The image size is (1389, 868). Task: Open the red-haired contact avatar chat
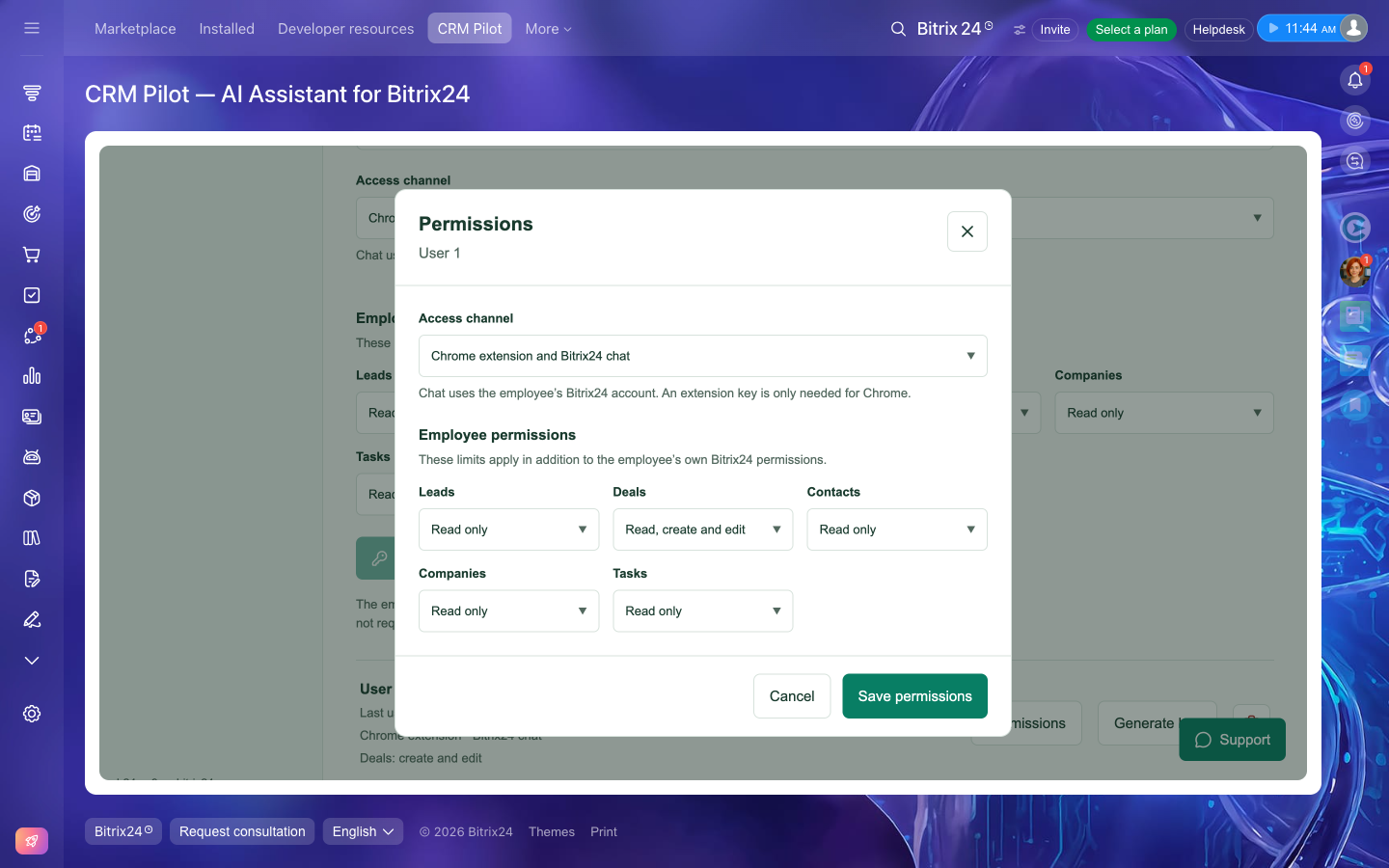point(1355,272)
